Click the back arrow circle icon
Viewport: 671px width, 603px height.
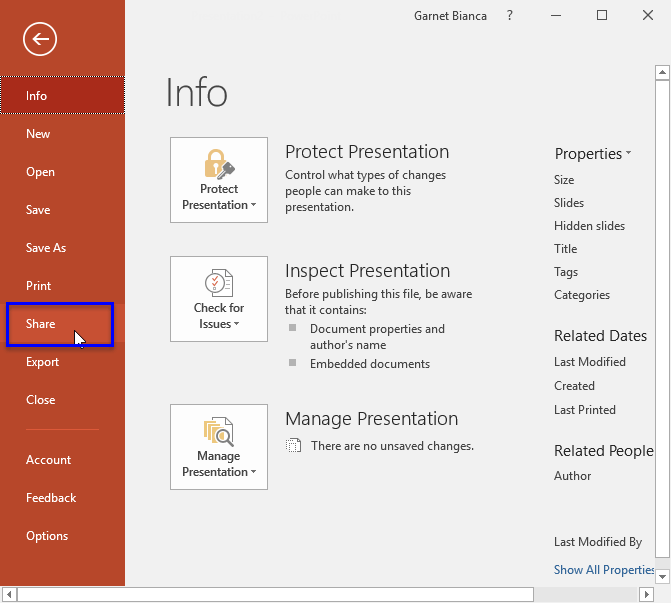[x=40, y=39]
